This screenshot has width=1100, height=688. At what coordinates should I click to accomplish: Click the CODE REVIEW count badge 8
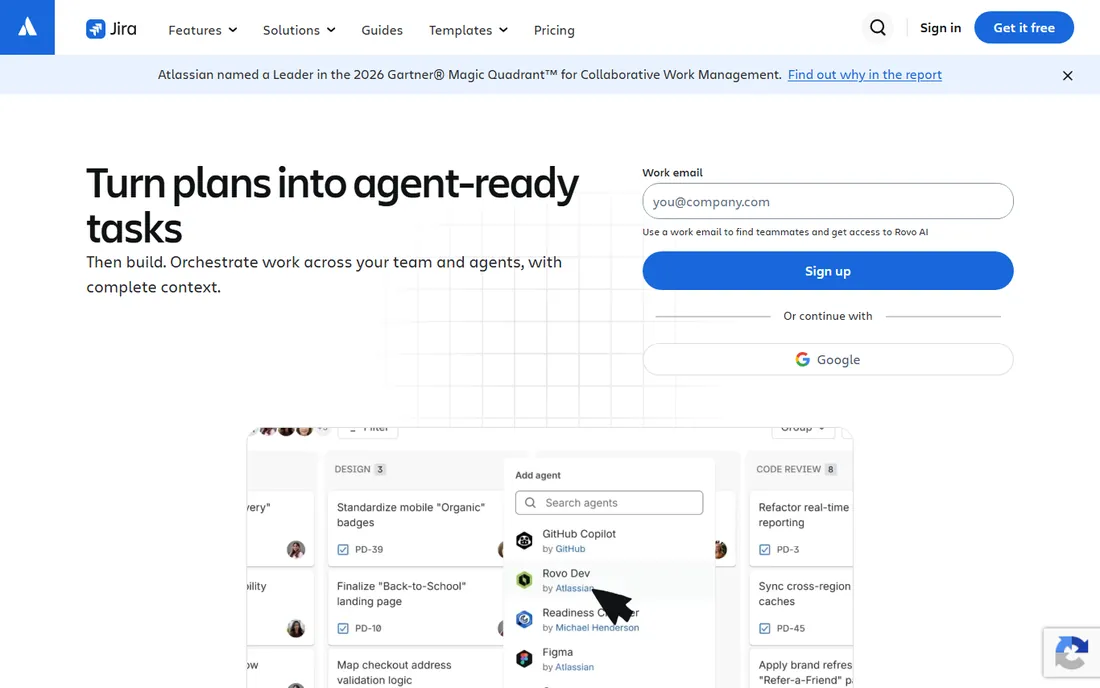click(x=831, y=469)
